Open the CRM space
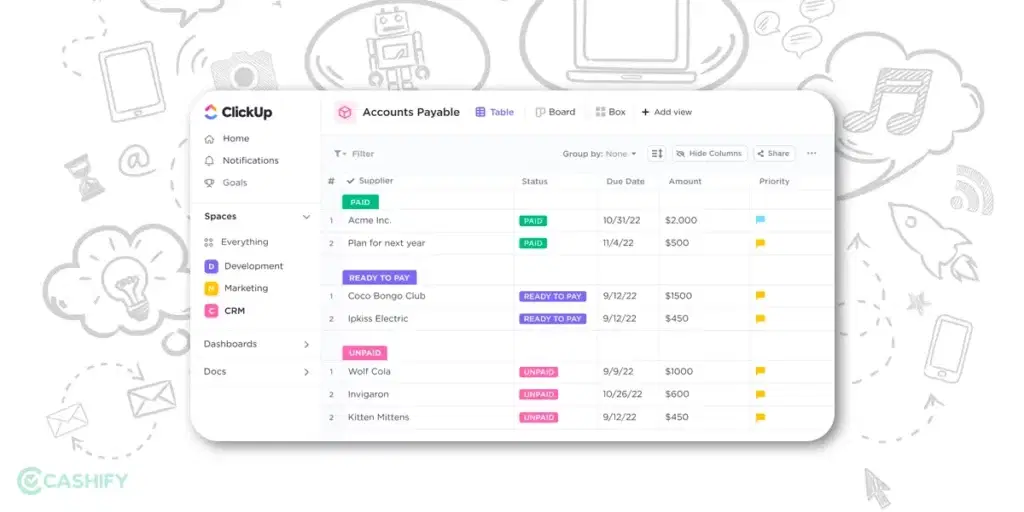The width and height of the screenshot is (1024, 512). pyautogui.click(x=234, y=311)
